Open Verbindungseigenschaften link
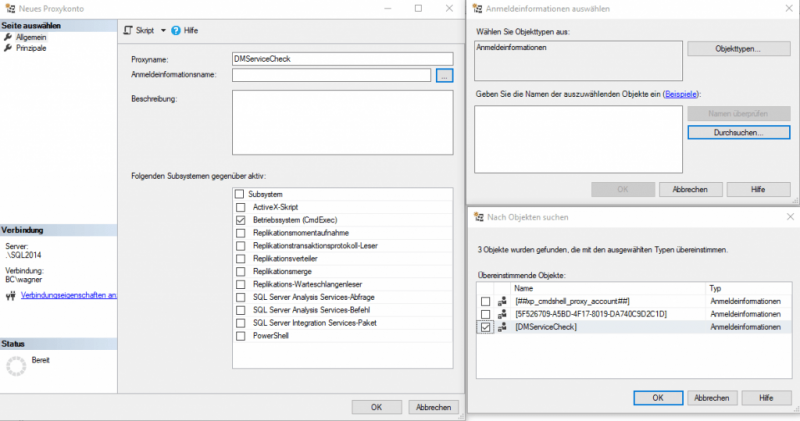Viewport: 800px width, 421px height. (x=68, y=295)
